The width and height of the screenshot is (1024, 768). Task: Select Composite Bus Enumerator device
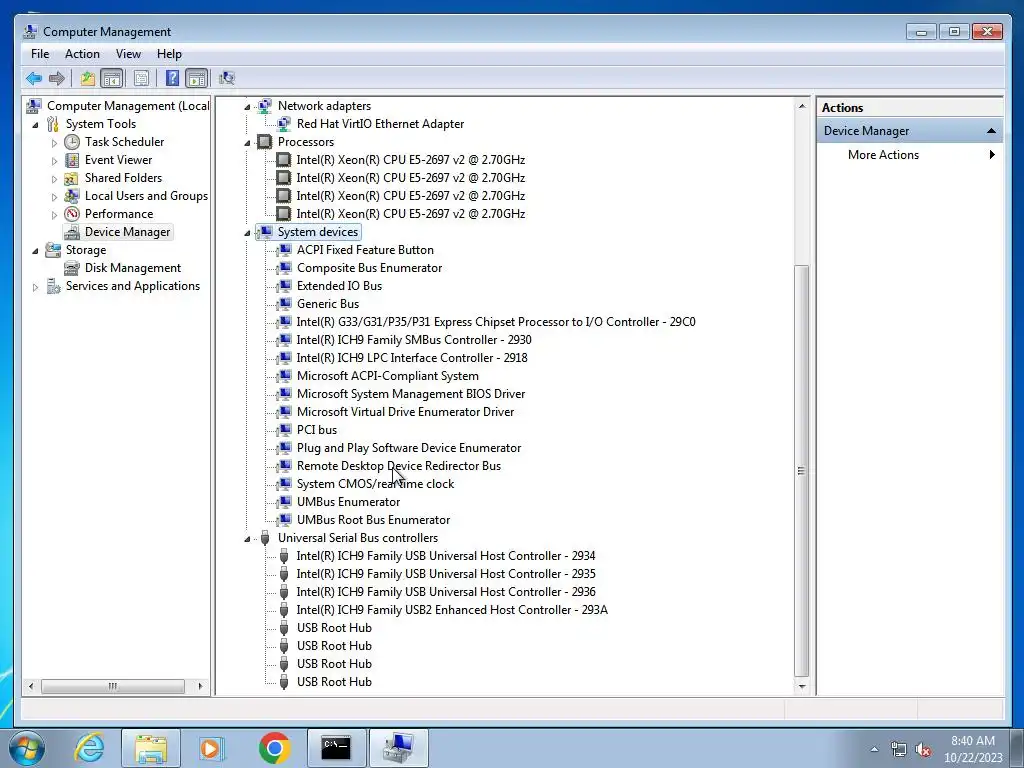[369, 268]
